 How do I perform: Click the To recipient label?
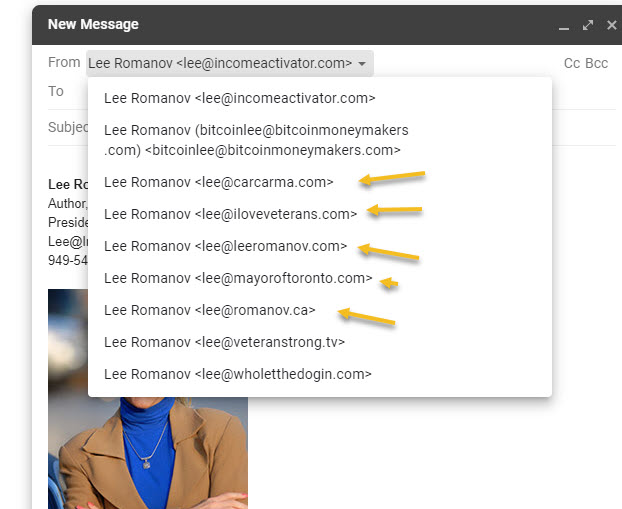click(56, 91)
